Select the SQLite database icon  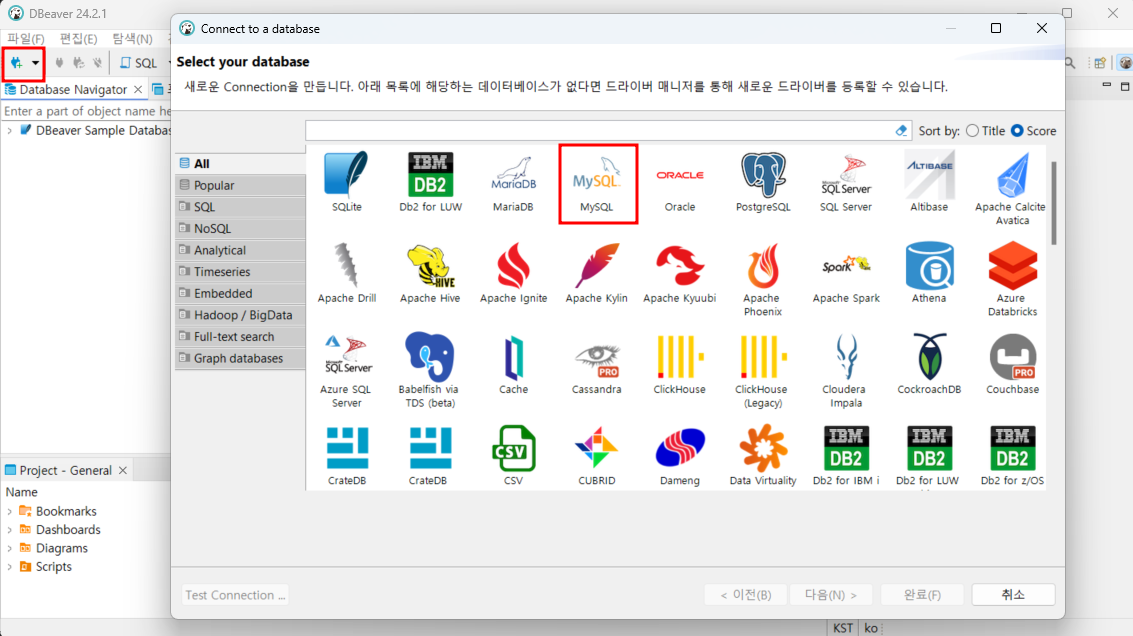[x=347, y=182]
